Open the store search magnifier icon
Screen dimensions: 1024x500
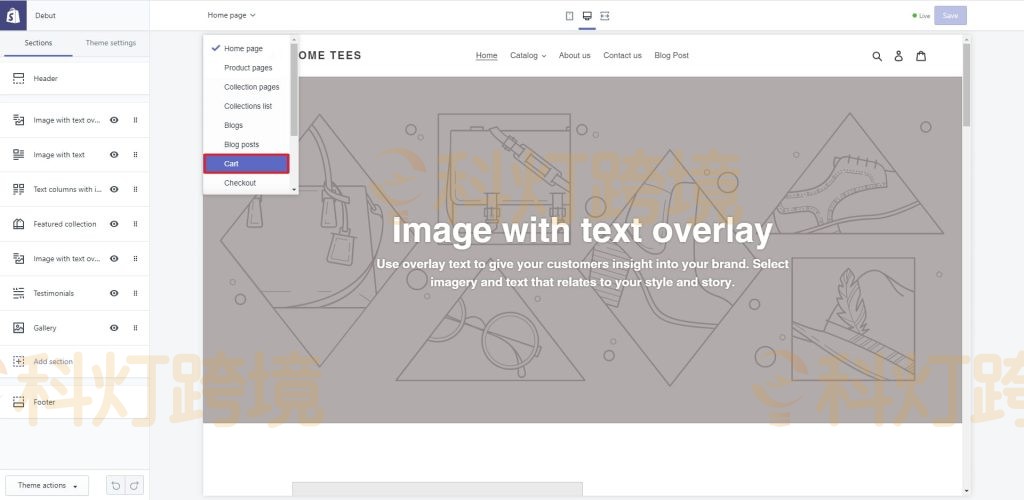coord(877,56)
